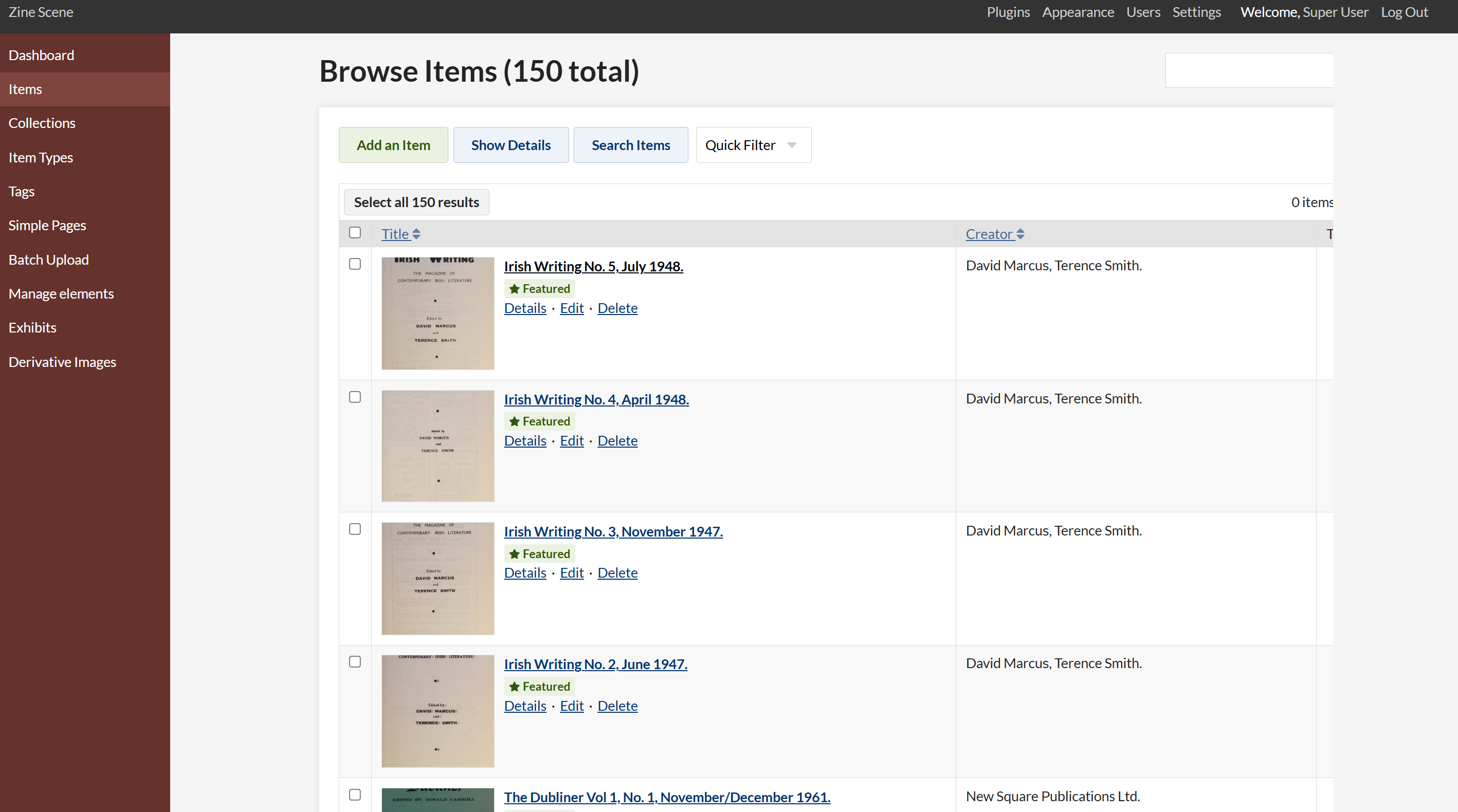Sort items by Title column arrows
This screenshot has width=1458, height=812.
coord(416,234)
